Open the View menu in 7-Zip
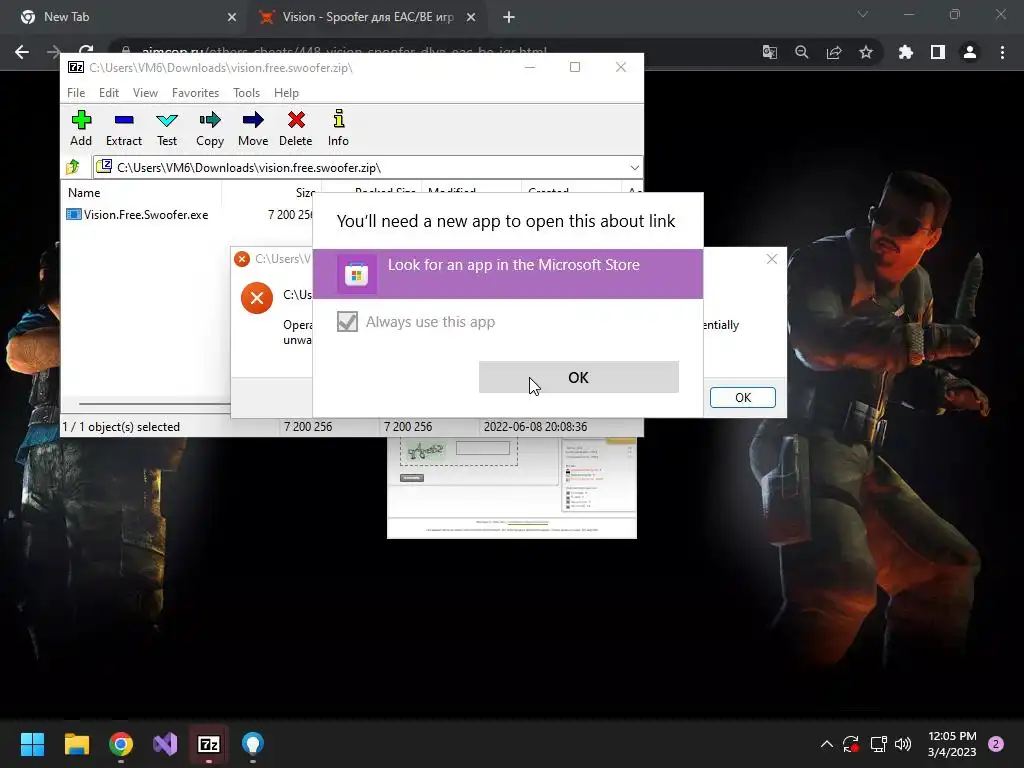 (x=145, y=93)
